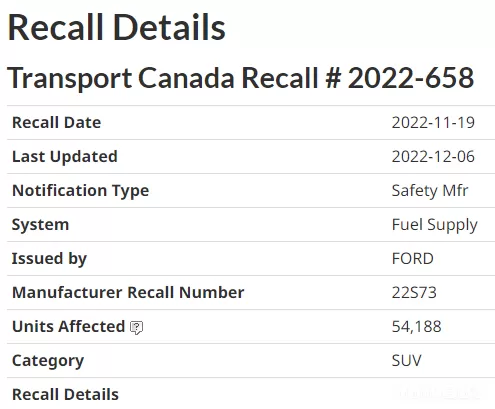Click the Notification Type label
The width and height of the screenshot is (495, 409).
[x=80, y=191]
